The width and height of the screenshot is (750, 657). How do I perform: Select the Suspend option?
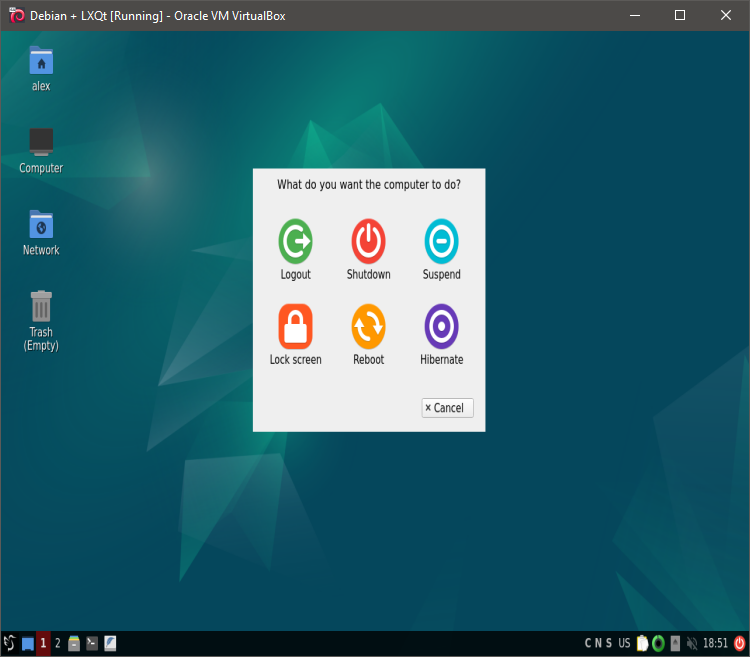[441, 241]
